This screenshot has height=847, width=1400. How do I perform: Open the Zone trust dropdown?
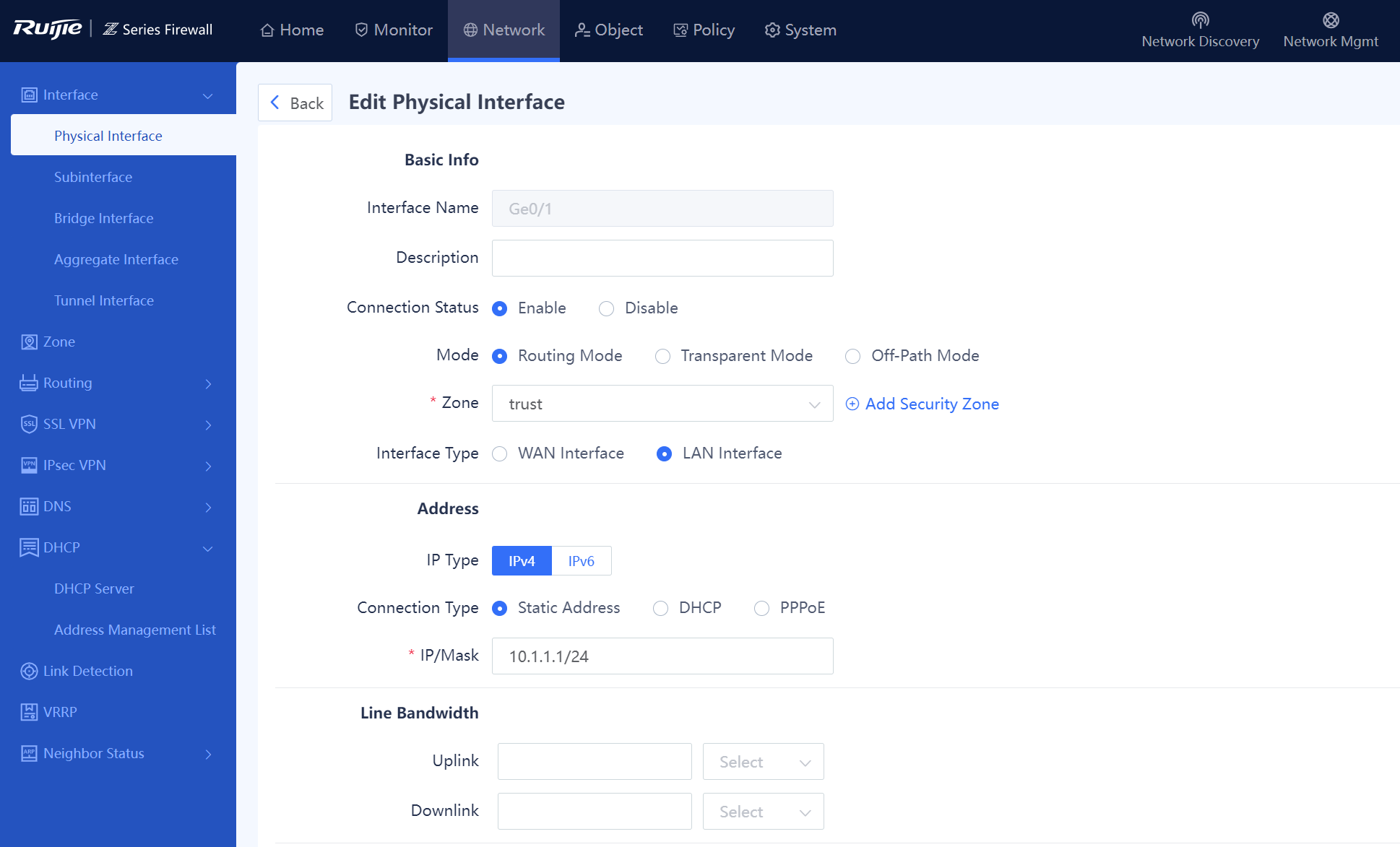click(x=662, y=404)
